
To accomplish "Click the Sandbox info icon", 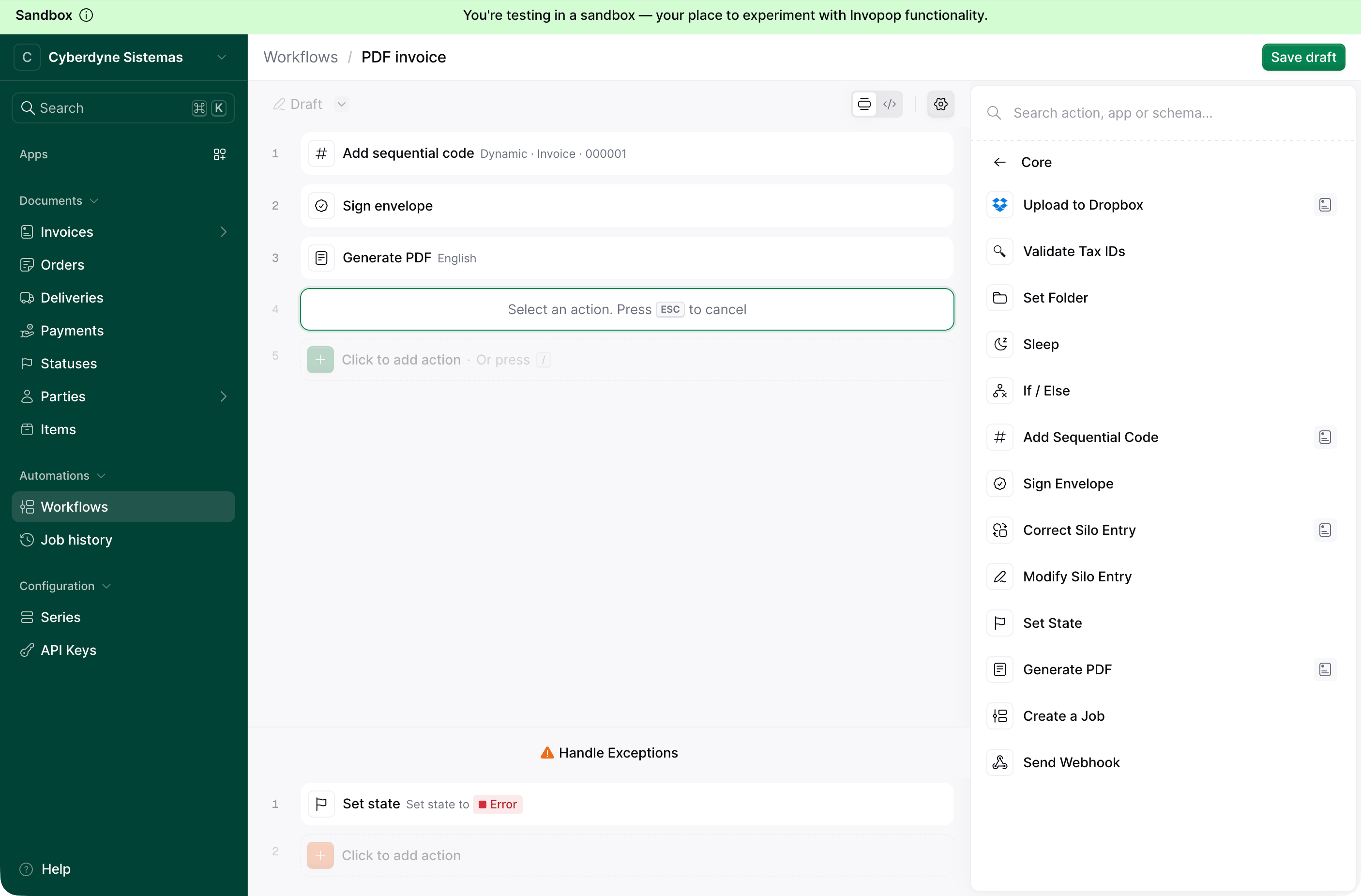I will click(86, 15).
